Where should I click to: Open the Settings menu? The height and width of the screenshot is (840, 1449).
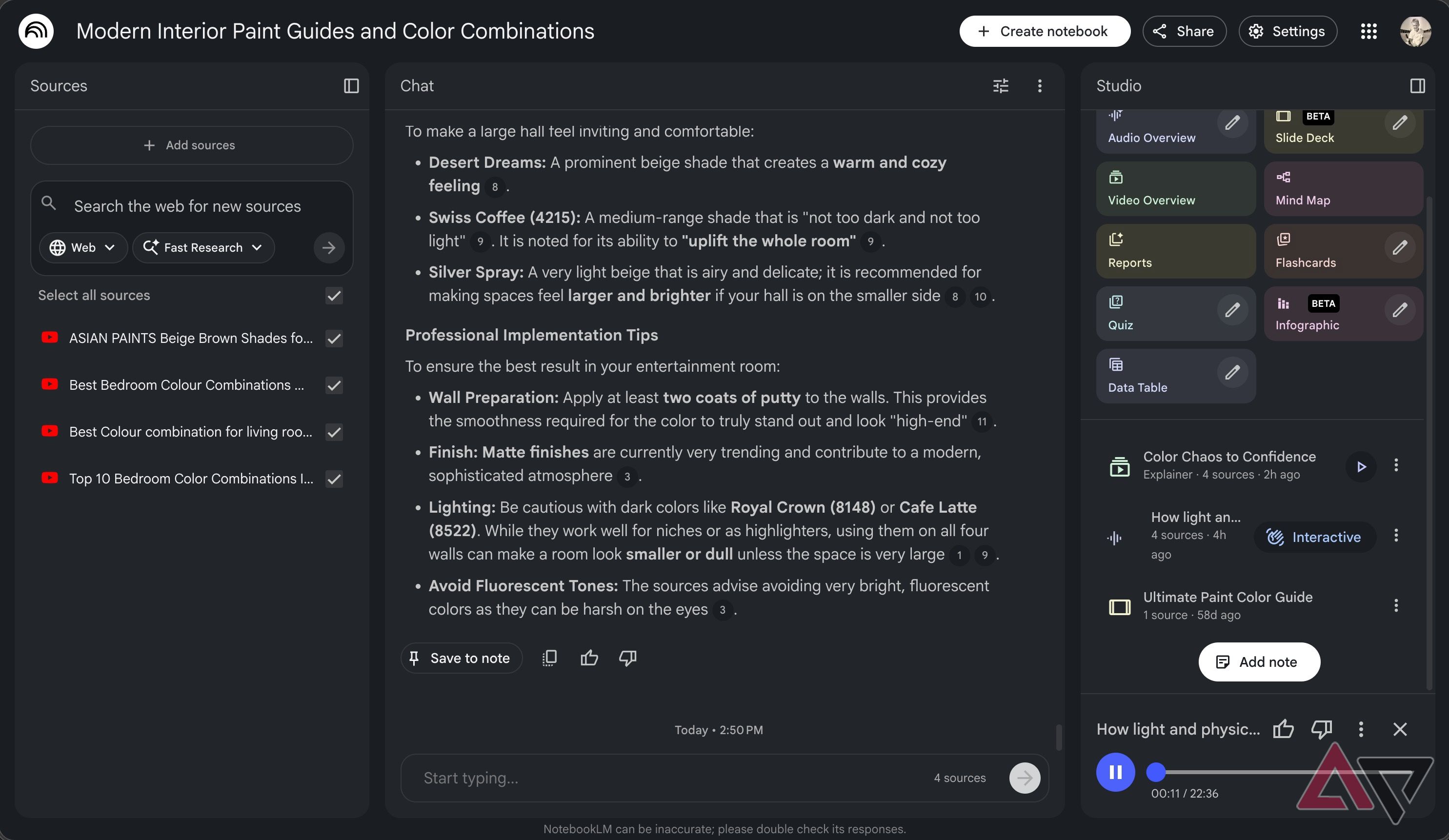click(x=1288, y=31)
